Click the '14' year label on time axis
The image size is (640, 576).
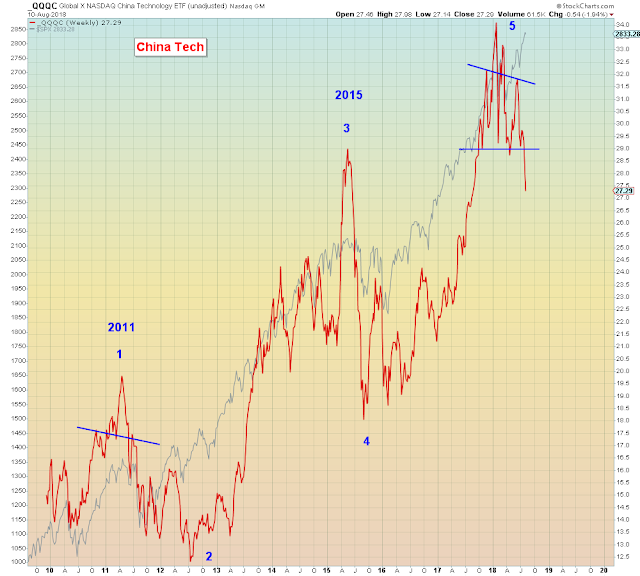272,570
